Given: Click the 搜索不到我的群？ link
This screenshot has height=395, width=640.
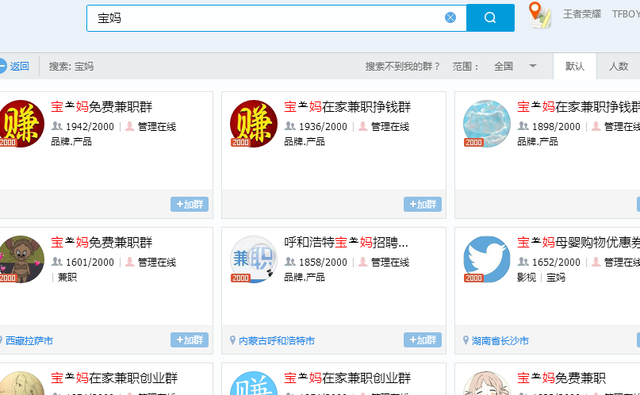Looking at the screenshot, I should point(402,66).
